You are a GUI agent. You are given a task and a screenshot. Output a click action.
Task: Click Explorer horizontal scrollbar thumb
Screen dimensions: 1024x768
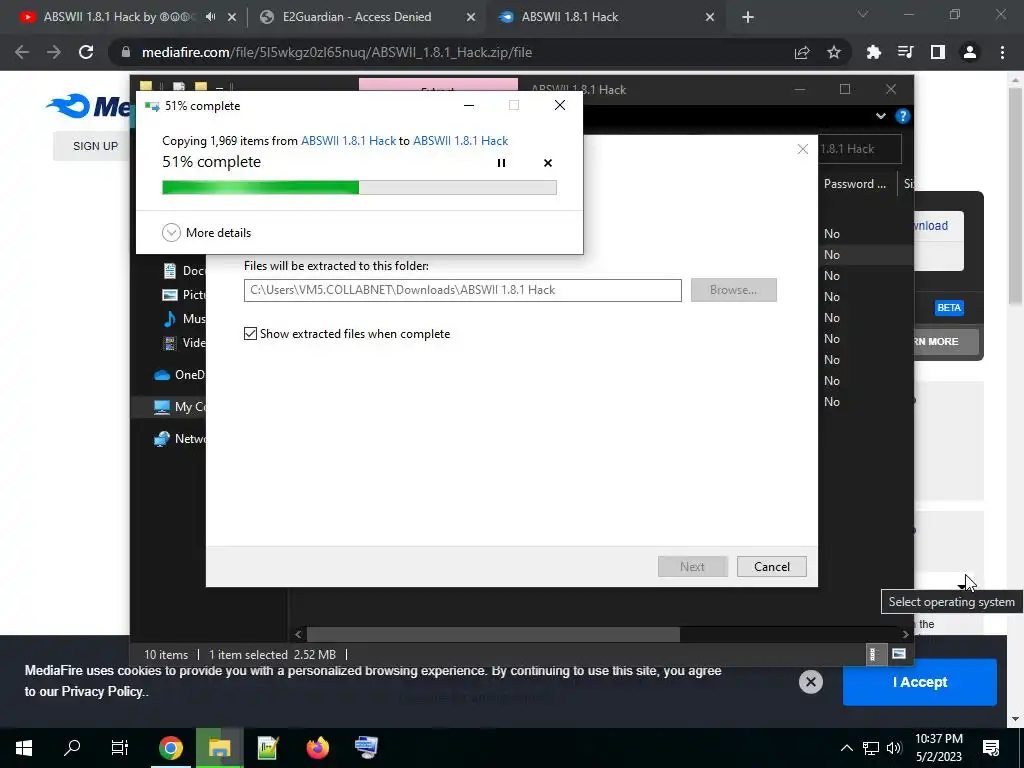[493, 634]
